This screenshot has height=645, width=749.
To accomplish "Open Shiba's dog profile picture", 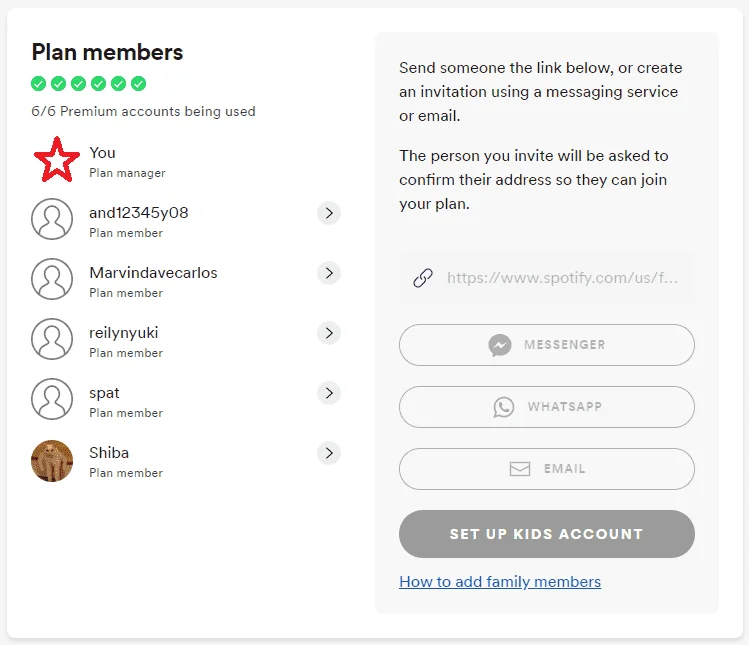I will click(52, 461).
